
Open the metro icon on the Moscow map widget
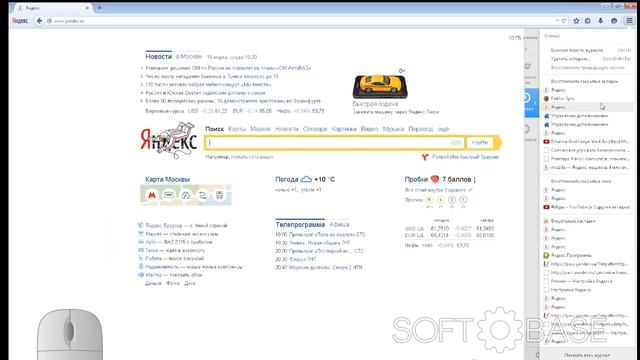point(152,195)
